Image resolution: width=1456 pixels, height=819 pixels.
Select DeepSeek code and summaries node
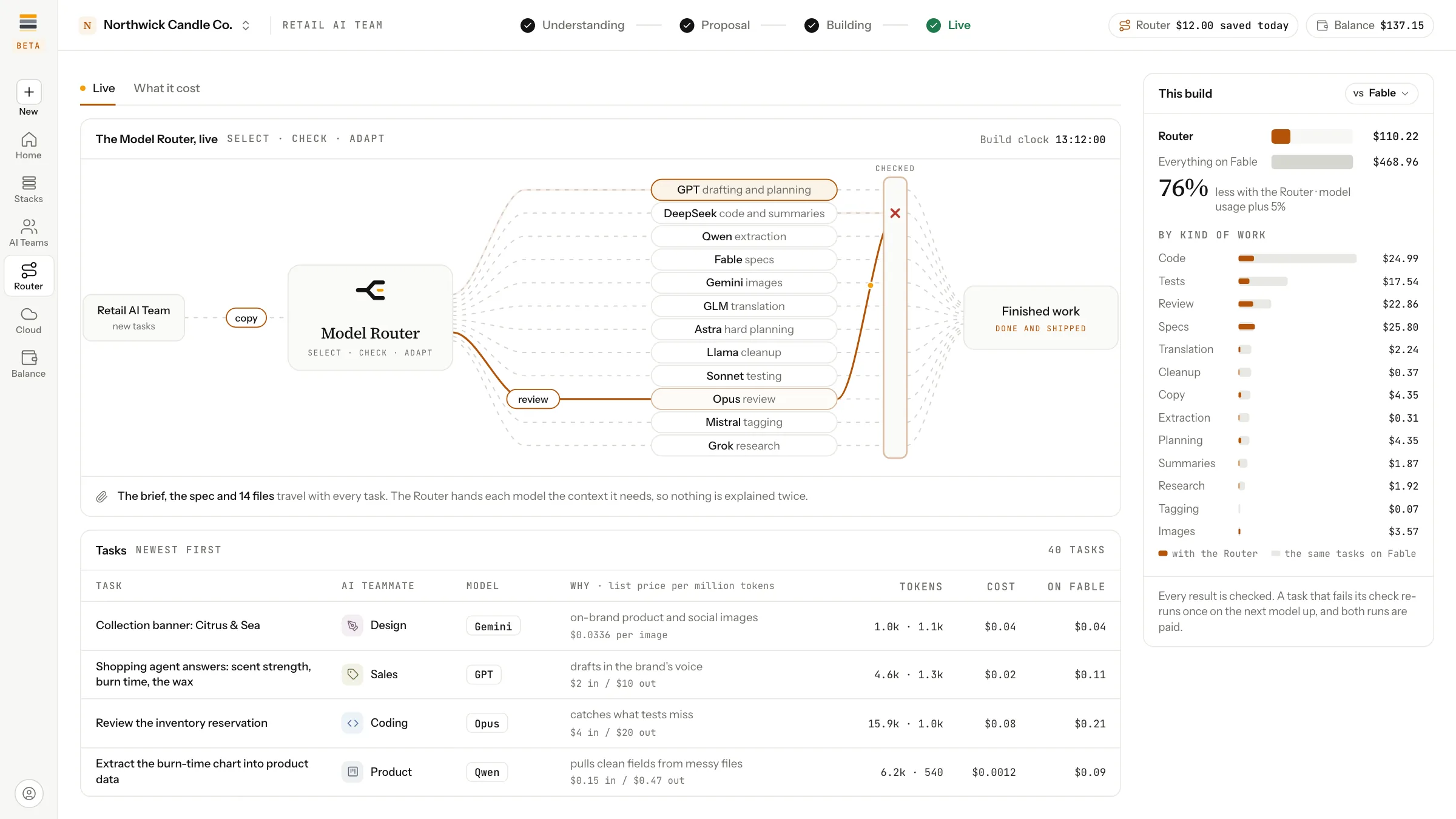click(x=744, y=214)
